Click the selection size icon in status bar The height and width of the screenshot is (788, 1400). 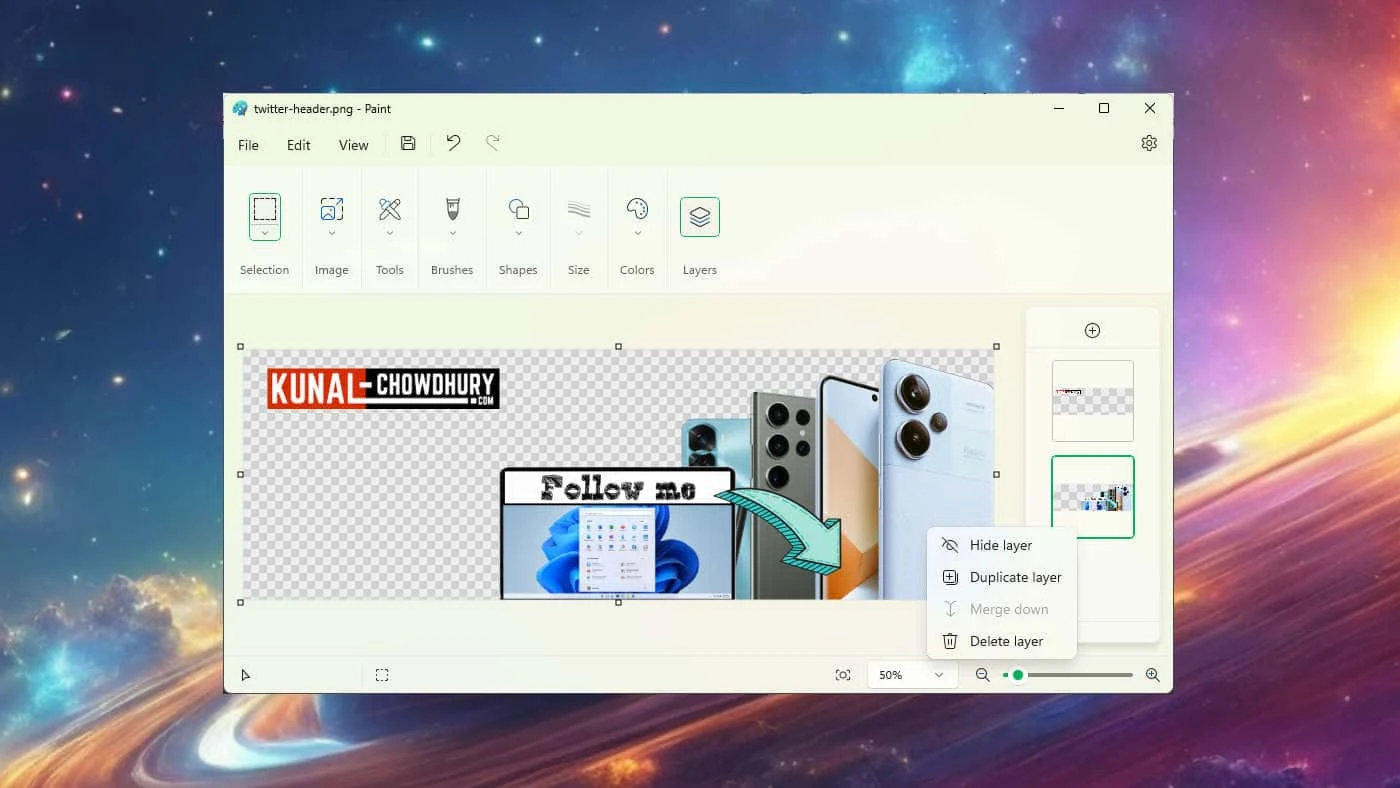382,675
